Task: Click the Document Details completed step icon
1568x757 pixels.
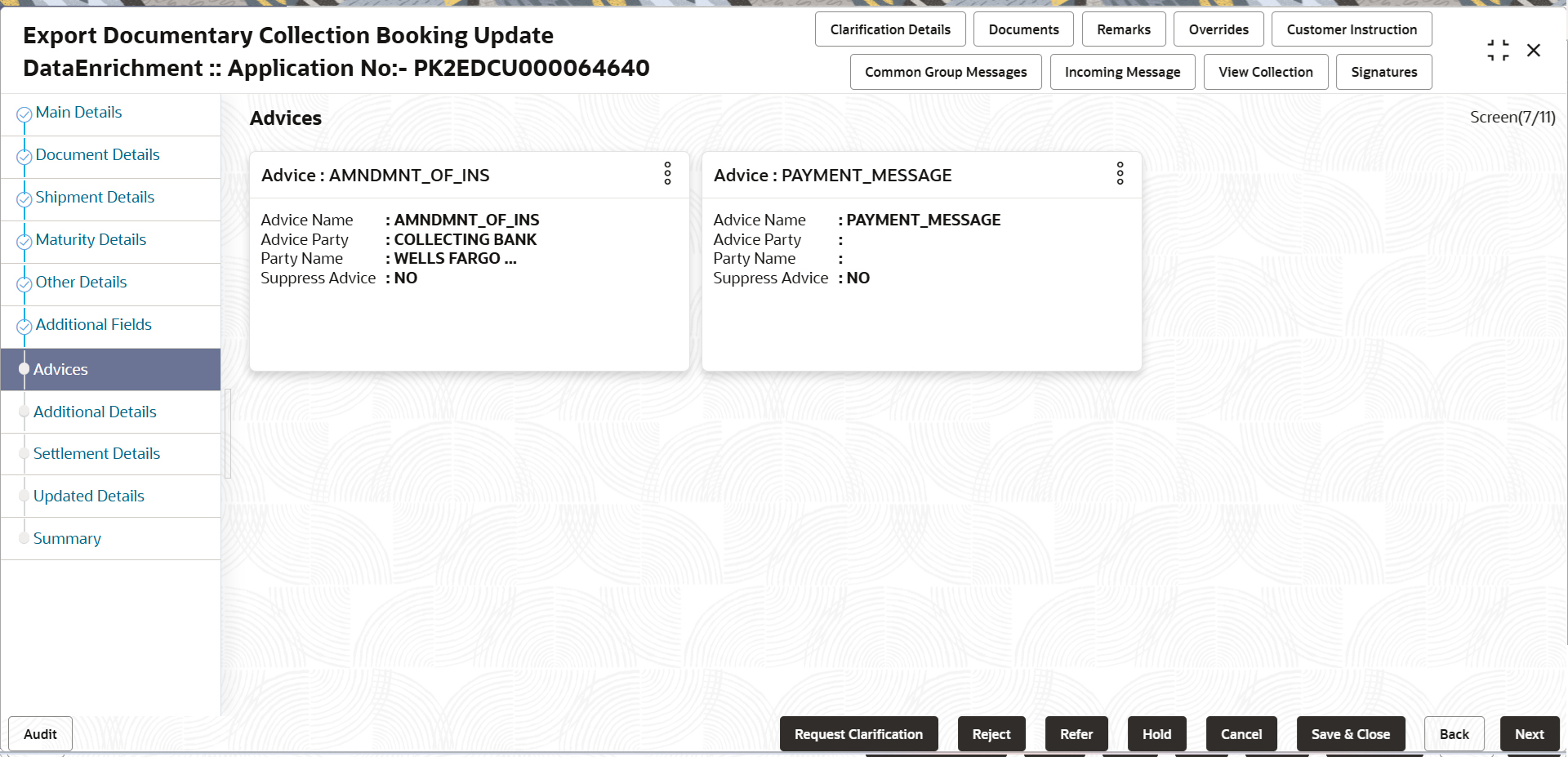Action: pyautogui.click(x=24, y=157)
